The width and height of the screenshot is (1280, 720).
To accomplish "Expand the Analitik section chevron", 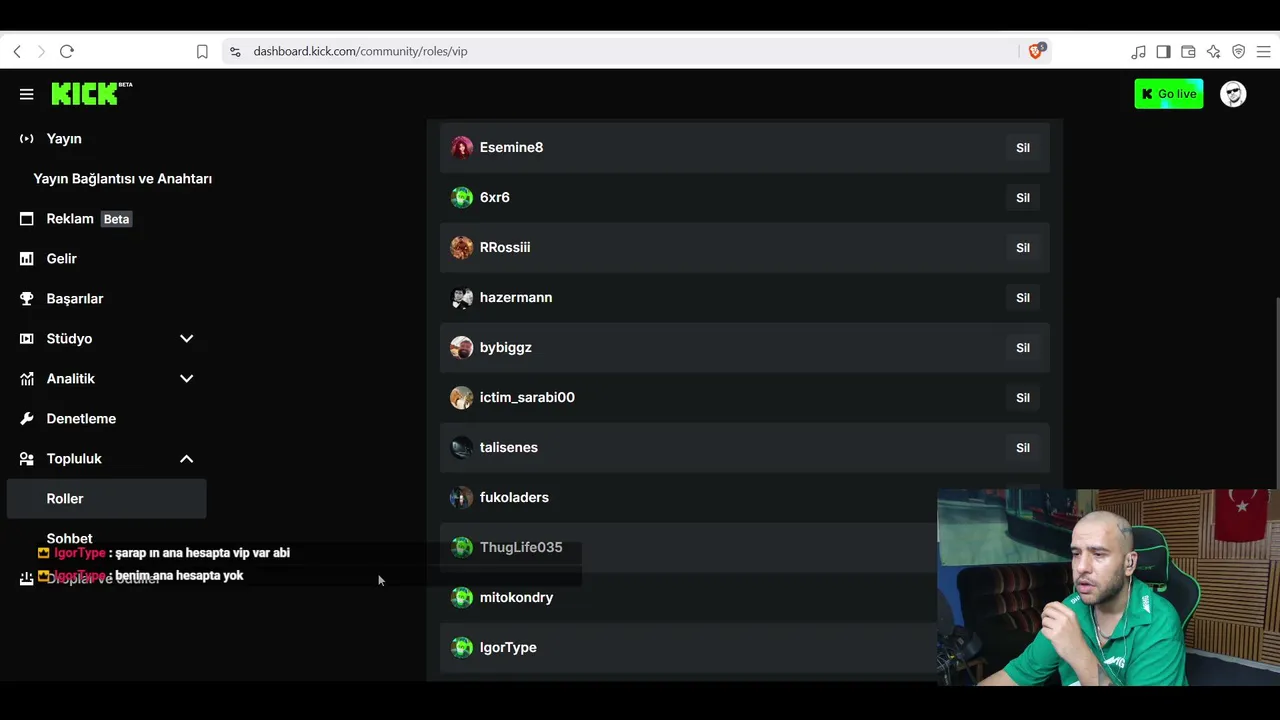I will coord(186,379).
